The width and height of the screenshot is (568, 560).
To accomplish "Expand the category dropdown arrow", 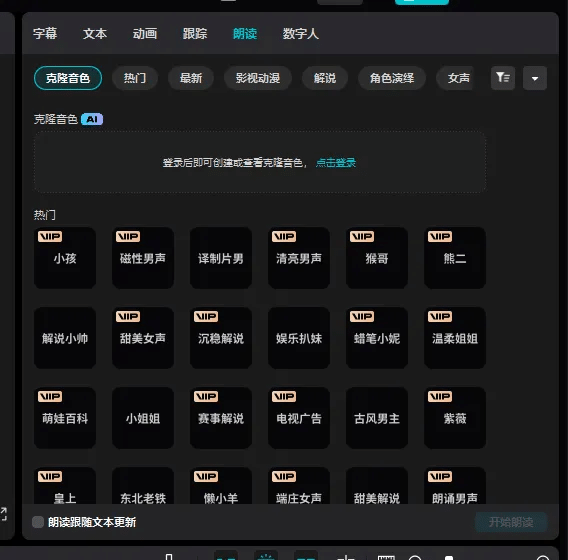I will [535, 78].
